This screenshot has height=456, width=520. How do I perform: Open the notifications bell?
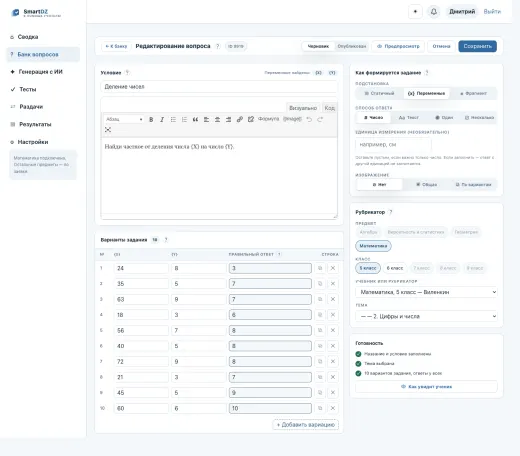pyautogui.click(x=434, y=12)
